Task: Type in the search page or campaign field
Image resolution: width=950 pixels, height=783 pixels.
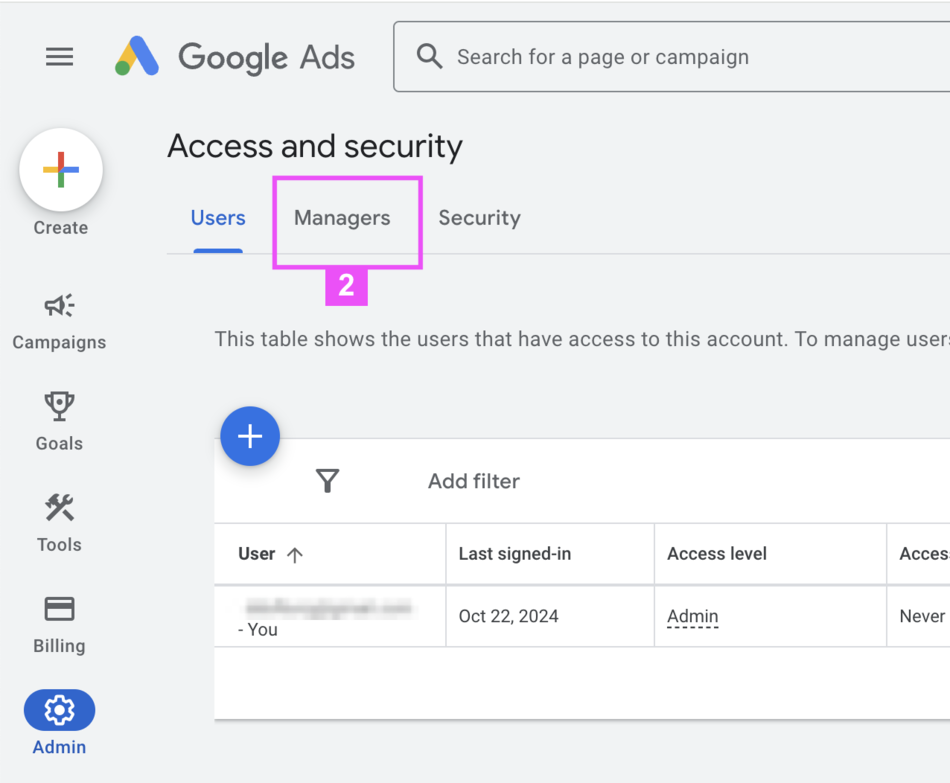Action: [650, 57]
